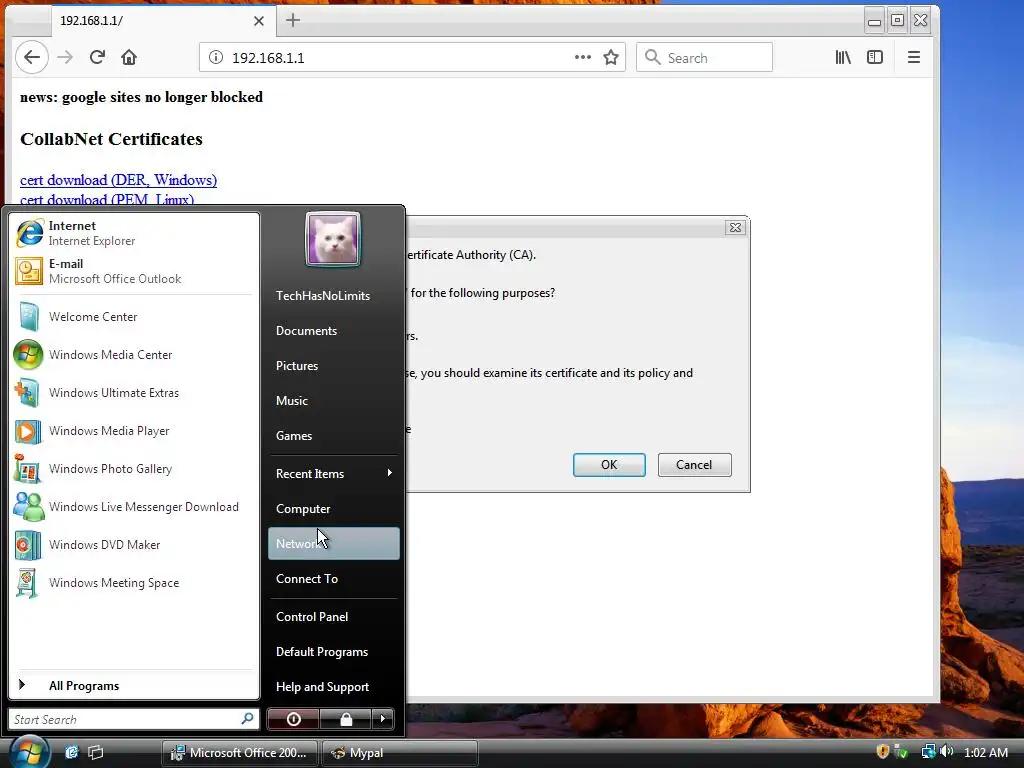Image resolution: width=1024 pixels, height=768 pixels.
Task: Show site information icon in address bar
Action: [216, 57]
